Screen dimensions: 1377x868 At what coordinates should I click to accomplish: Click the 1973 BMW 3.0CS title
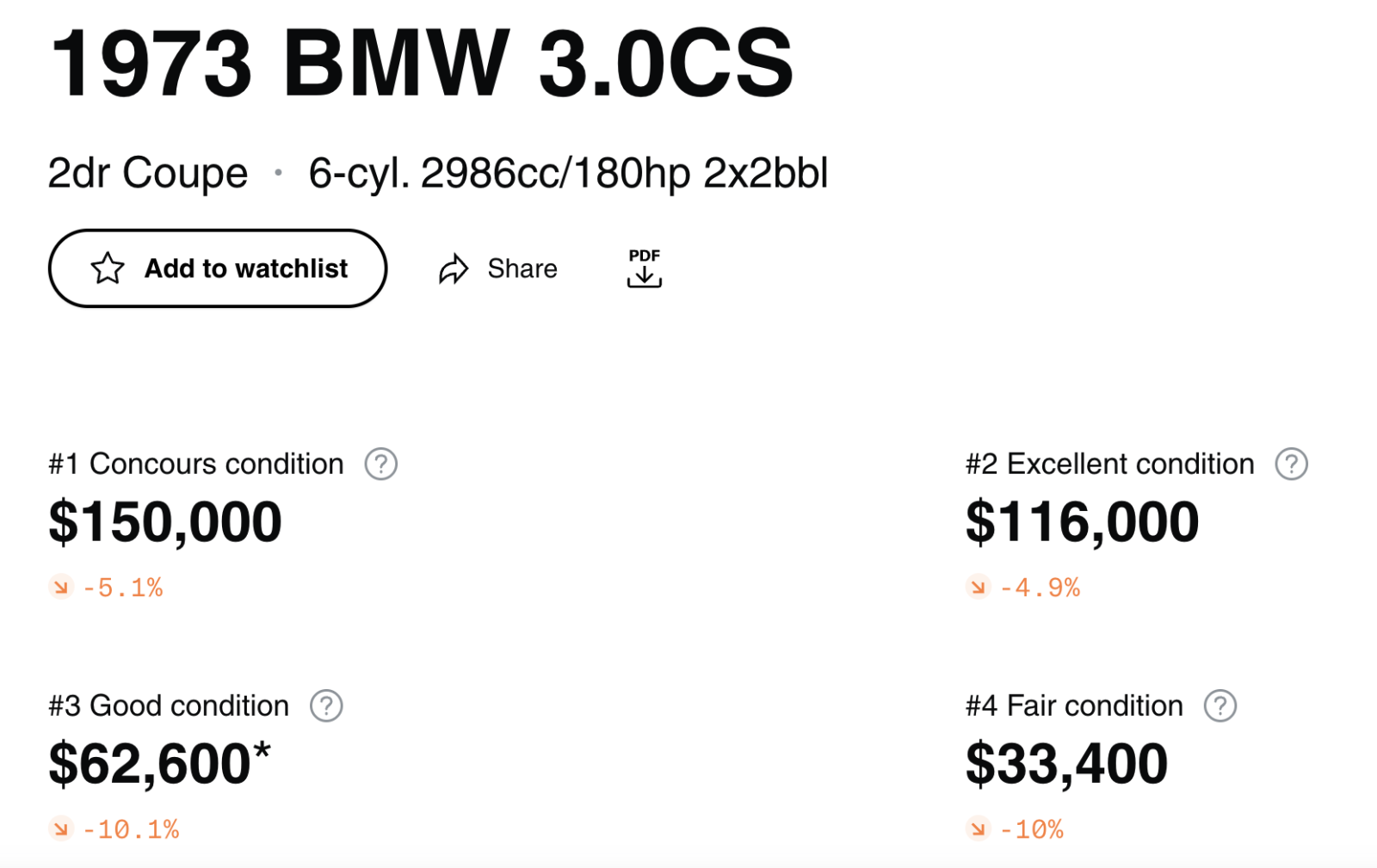(421, 64)
